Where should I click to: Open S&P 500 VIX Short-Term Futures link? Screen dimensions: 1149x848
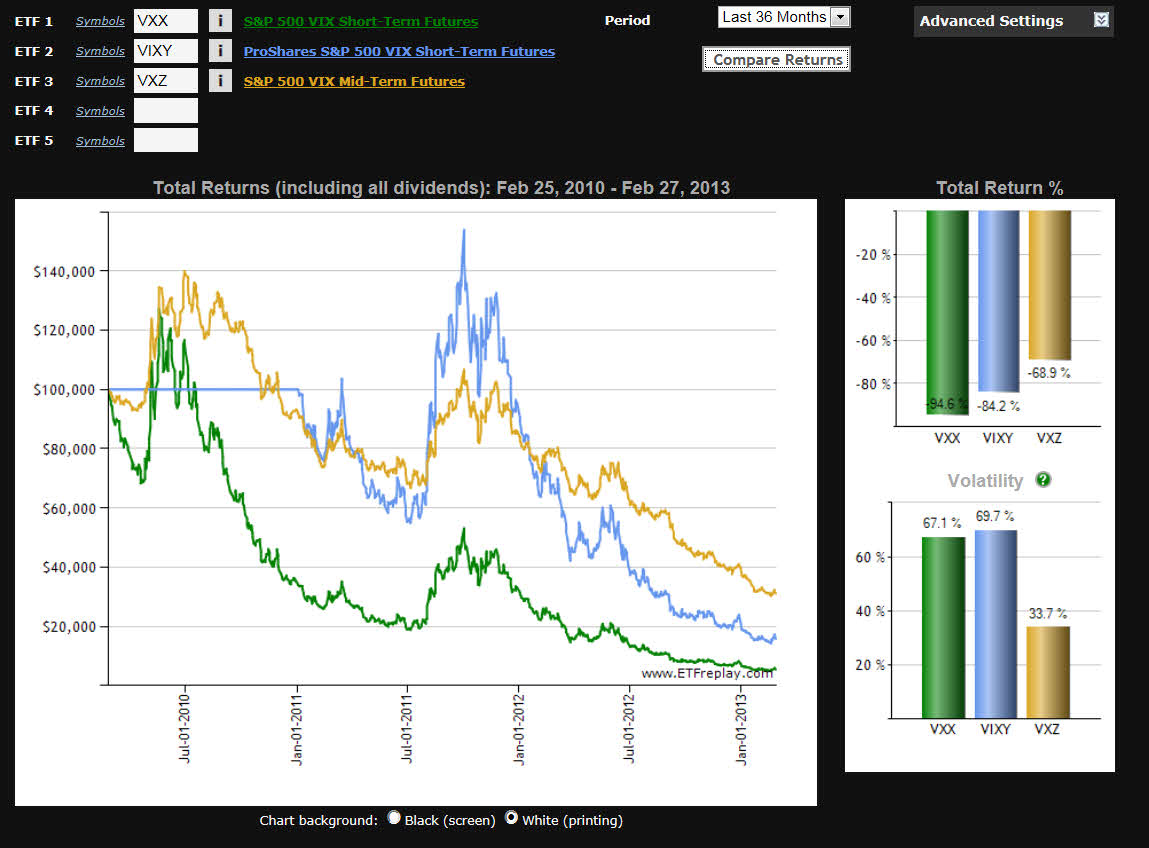[x=361, y=21]
